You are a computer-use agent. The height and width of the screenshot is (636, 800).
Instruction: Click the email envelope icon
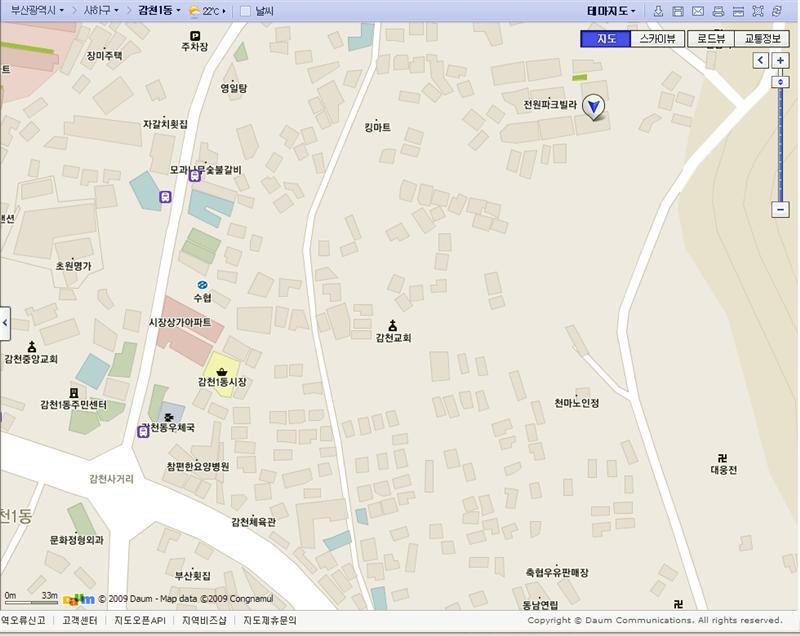pos(698,11)
